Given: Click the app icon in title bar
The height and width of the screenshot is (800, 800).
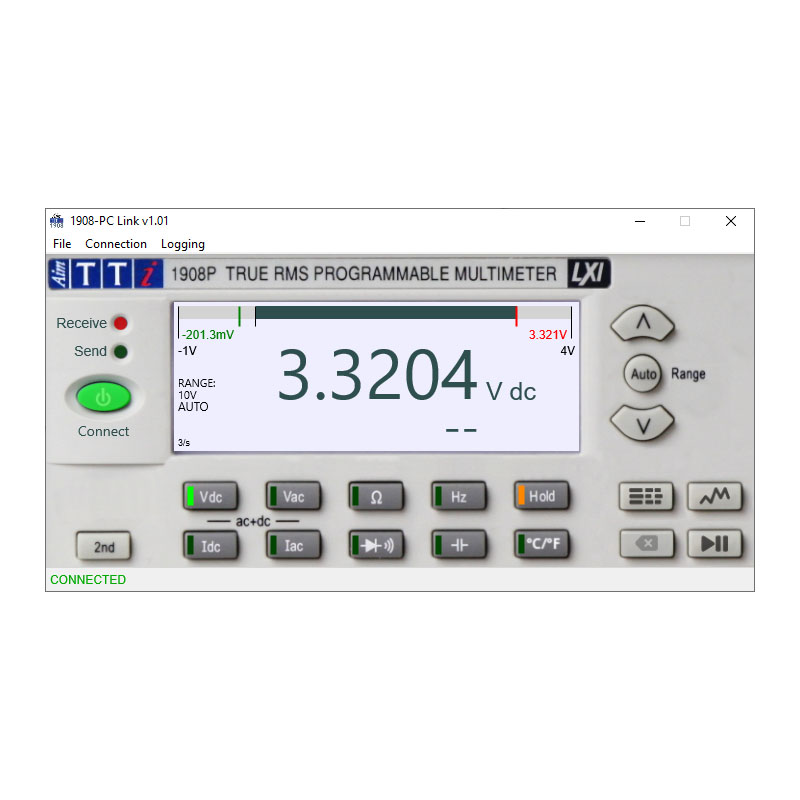Looking at the screenshot, I should tap(57, 221).
